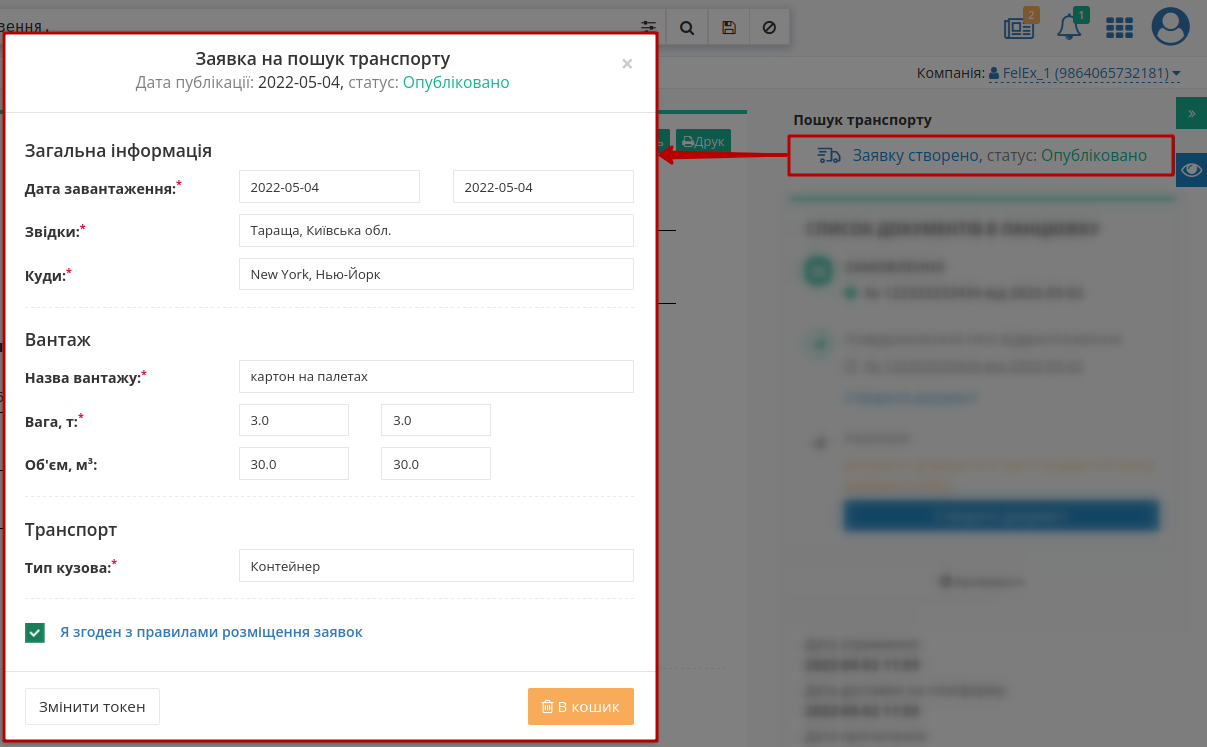This screenshot has height=747, width=1207.
Task: Click the Заявку створено link
Action: [915, 155]
